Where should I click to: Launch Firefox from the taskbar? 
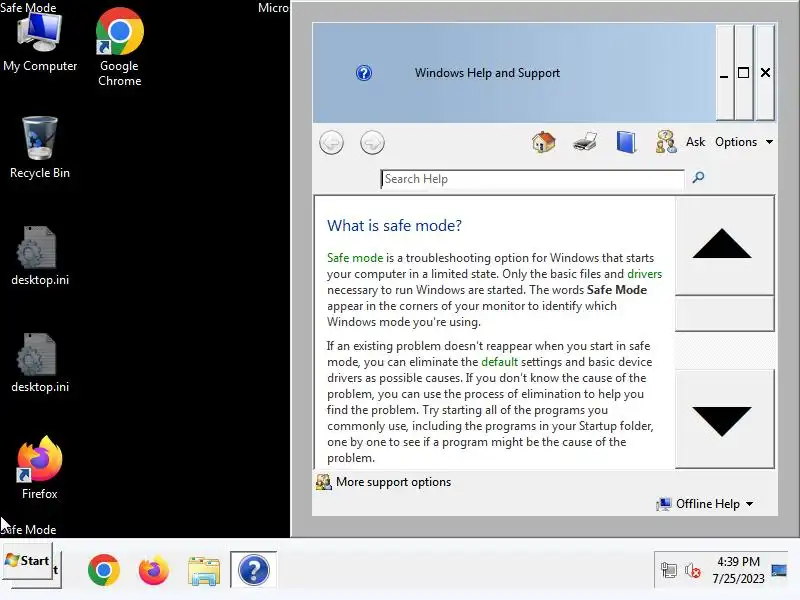pyautogui.click(x=154, y=569)
